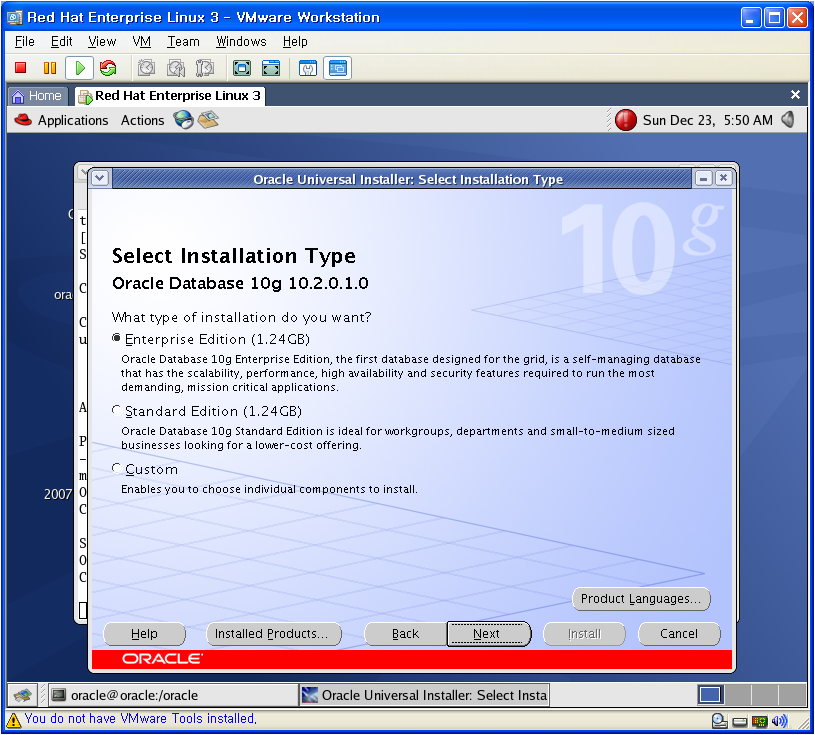Click the first workspace in the workspace switcher

click(x=710, y=695)
